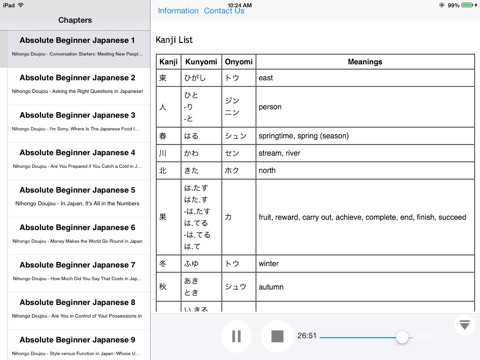Open the Information link
Image resolution: width=480 pixels, height=360 pixels.
(178, 11)
